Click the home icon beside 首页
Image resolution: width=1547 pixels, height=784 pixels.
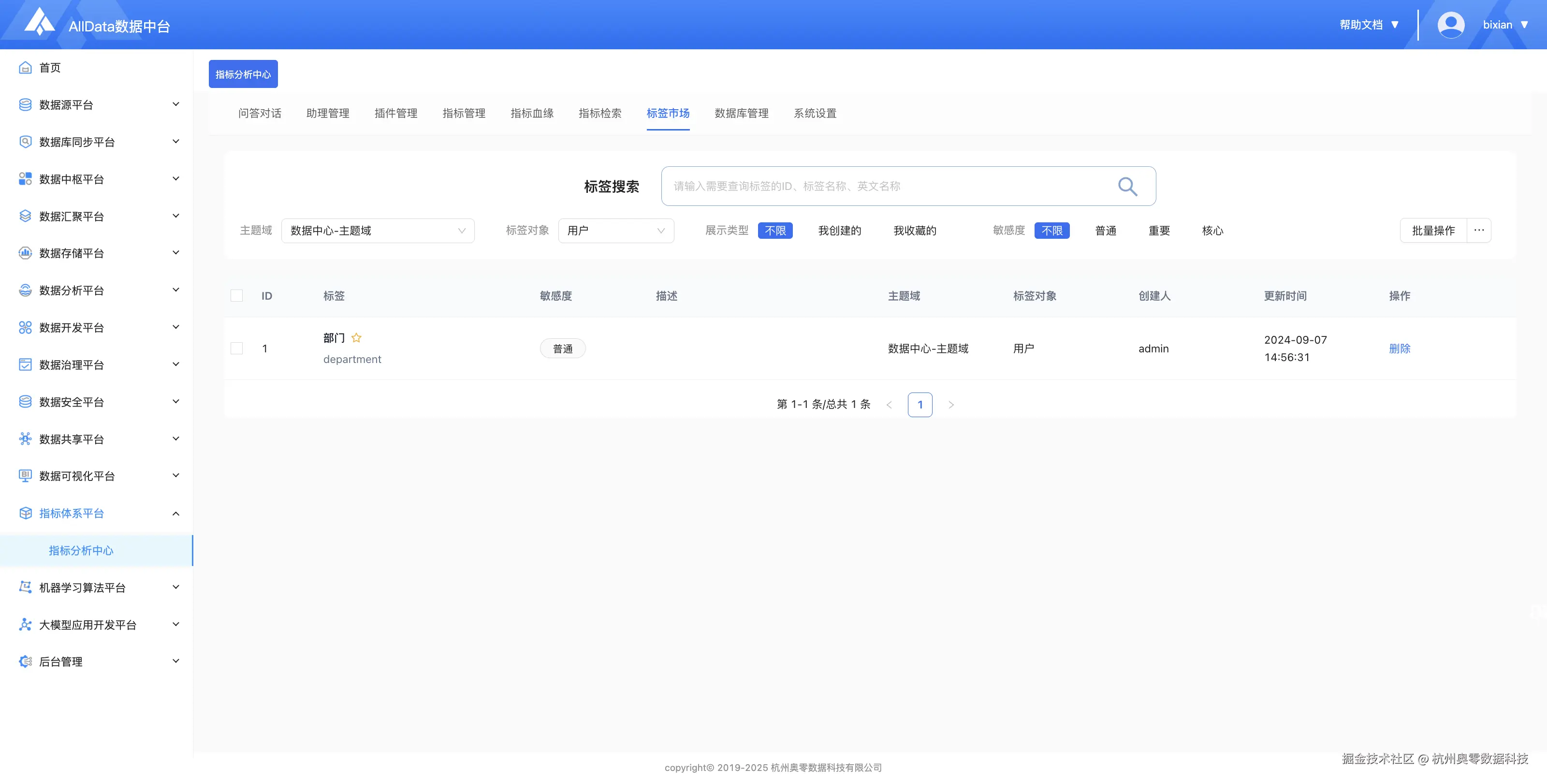tap(25, 68)
